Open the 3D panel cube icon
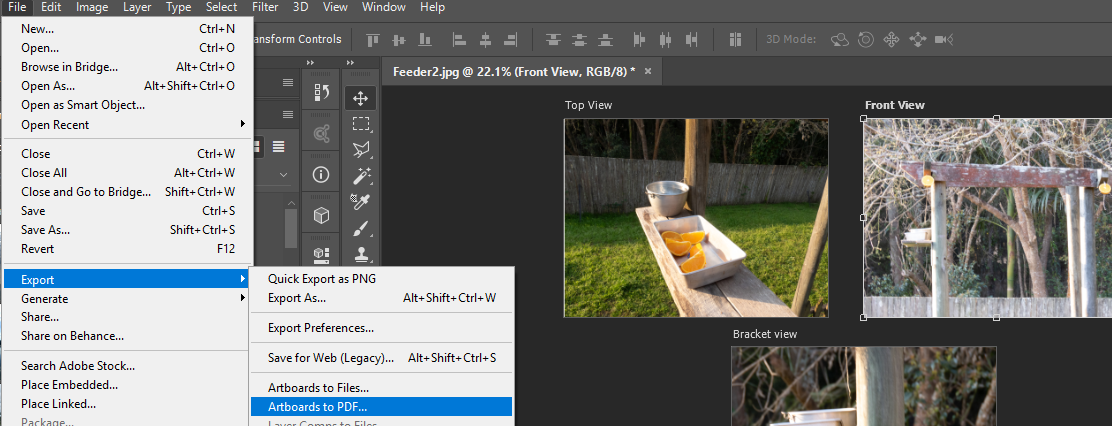Image resolution: width=1112 pixels, height=426 pixels. pos(321,214)
